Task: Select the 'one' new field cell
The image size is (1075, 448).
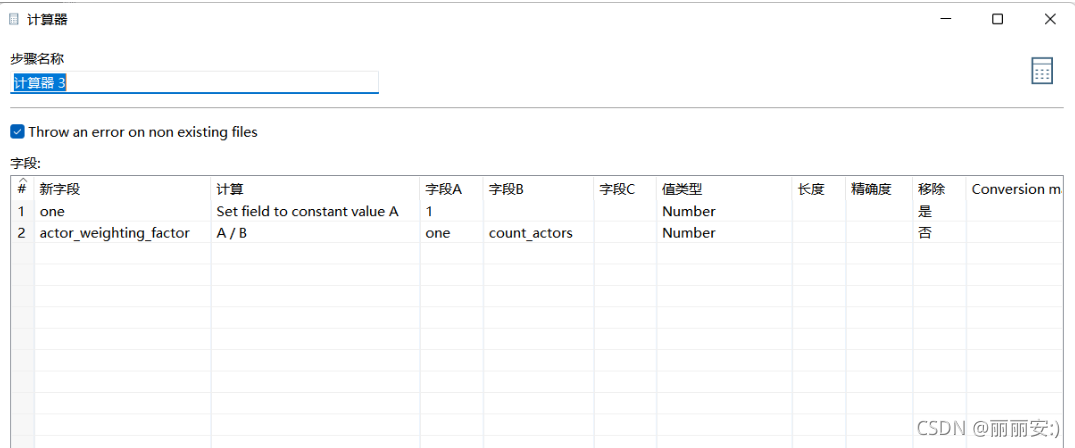Action: [x=123, y=211]
